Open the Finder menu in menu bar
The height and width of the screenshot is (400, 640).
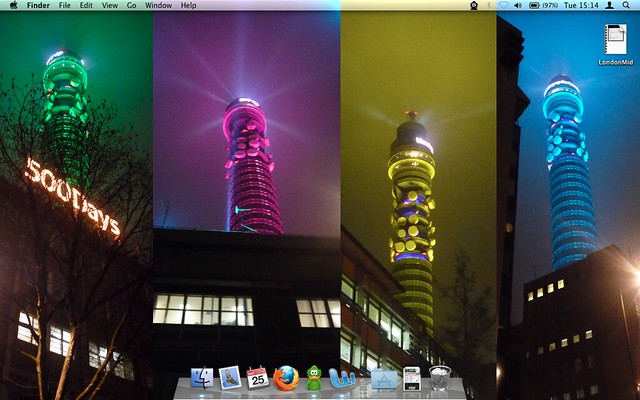pyautogui.click(x=38, y=5)
